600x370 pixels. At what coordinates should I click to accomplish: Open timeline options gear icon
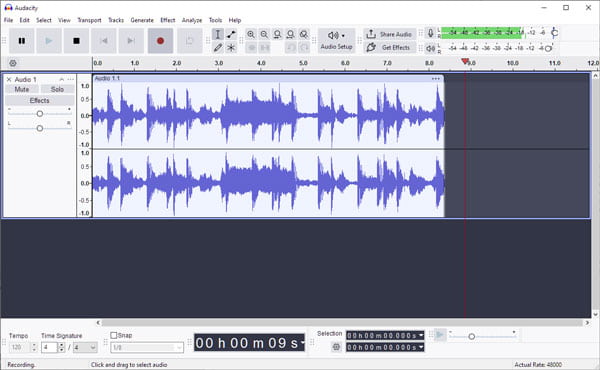13,63
